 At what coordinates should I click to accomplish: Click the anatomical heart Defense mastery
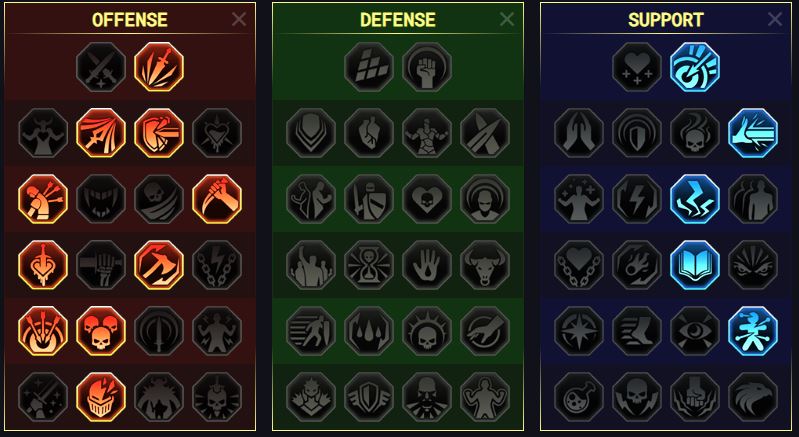pyautogui.click(x=369, y=133)
